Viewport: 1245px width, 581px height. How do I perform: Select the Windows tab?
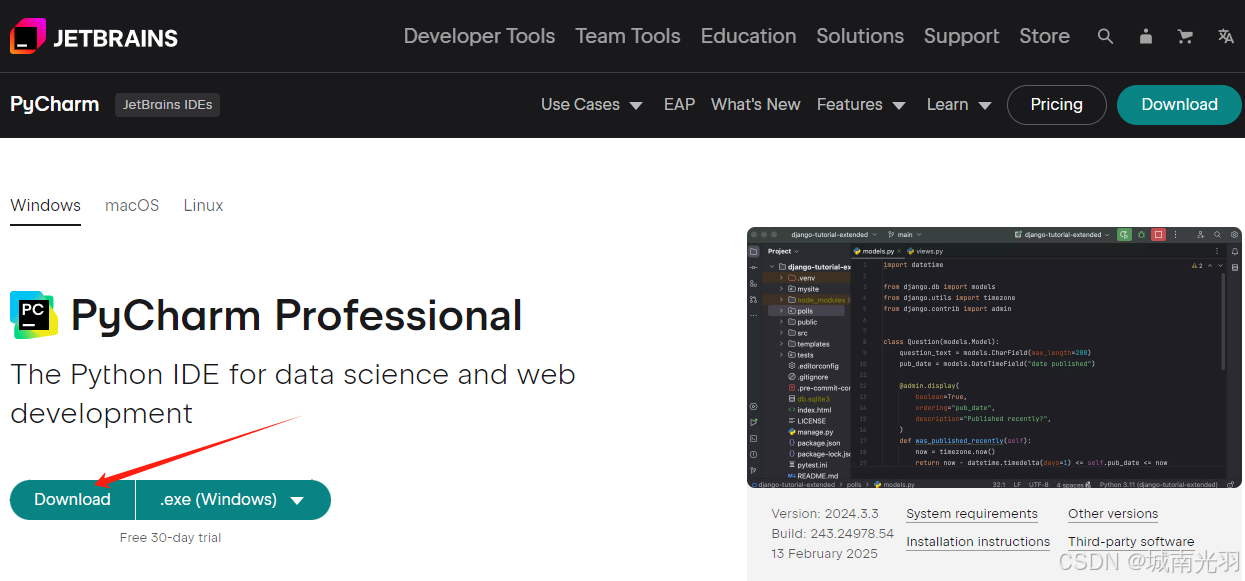coord(46,205)
